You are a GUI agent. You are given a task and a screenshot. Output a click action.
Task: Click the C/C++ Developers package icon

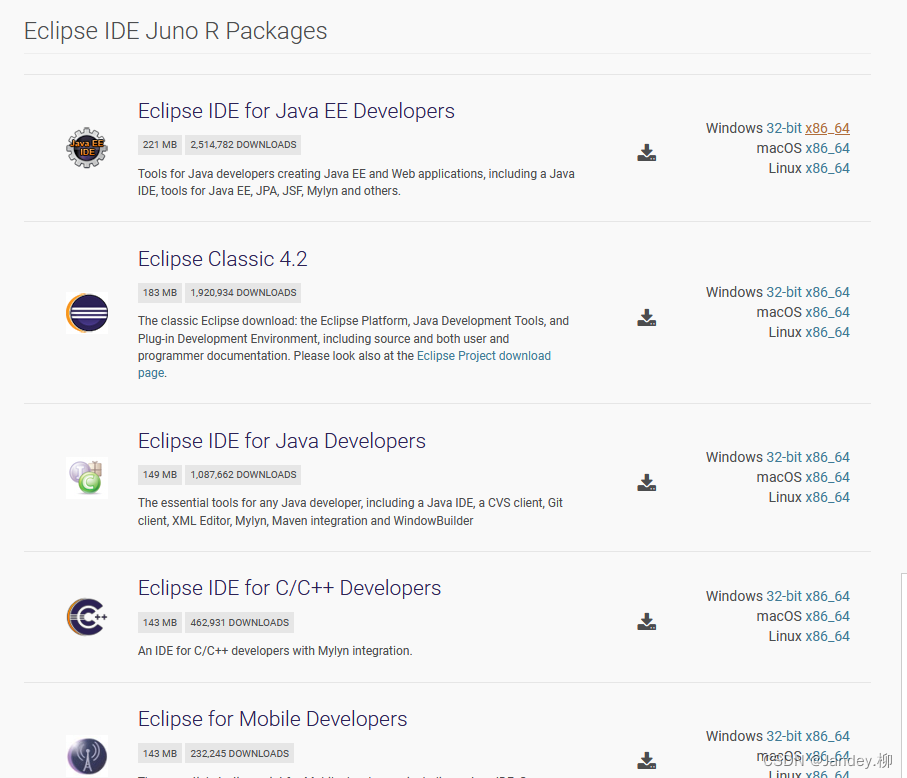click(87, 617)
